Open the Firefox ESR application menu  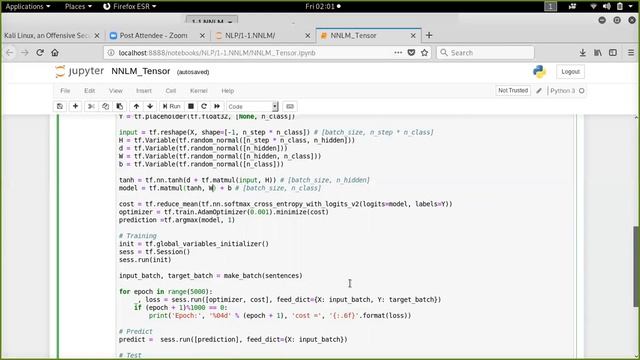click(129, 6)
